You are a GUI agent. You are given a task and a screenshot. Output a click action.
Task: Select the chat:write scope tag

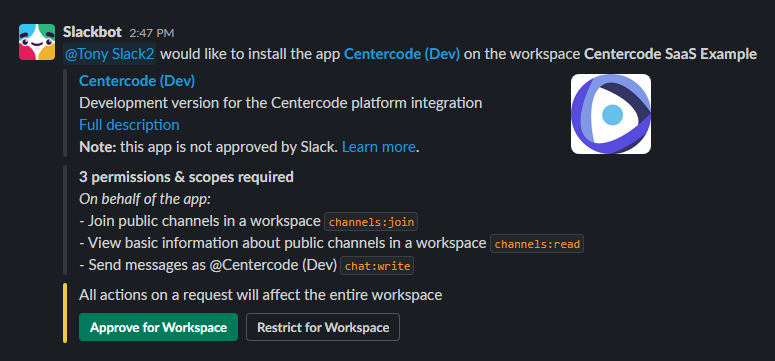pyautogui.click(x=377, y=266)
